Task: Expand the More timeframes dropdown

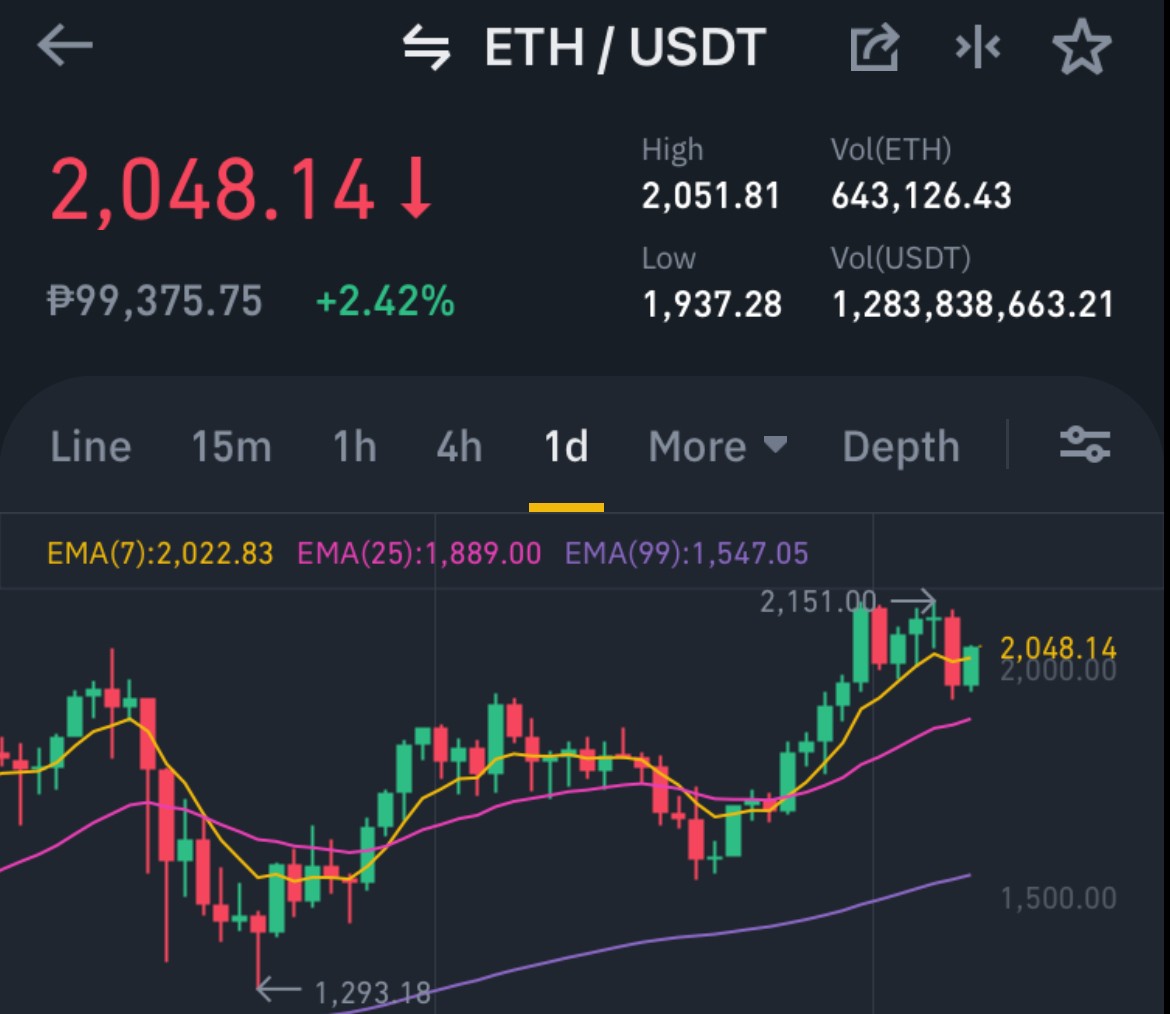Action: click(x=717, y=446)
